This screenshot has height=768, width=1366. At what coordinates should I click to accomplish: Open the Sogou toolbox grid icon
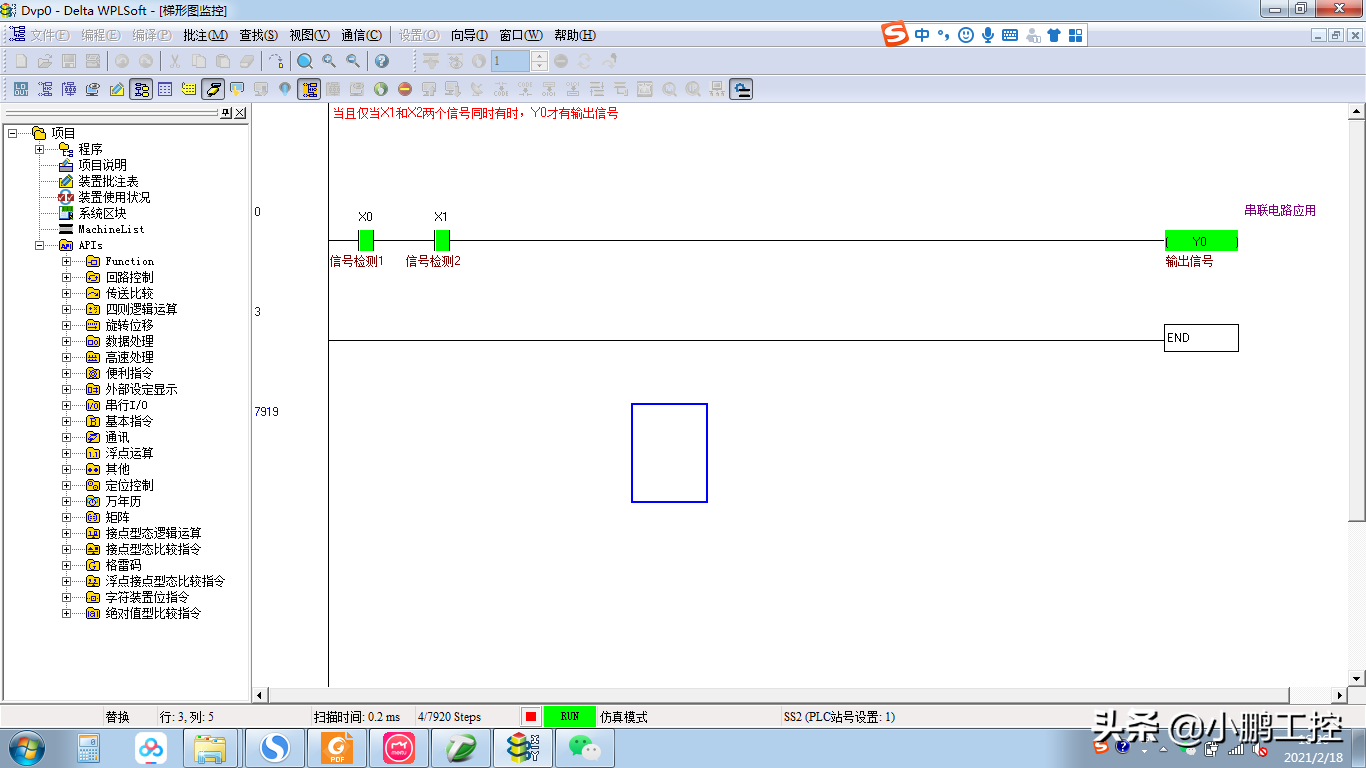pos(1076,35)
